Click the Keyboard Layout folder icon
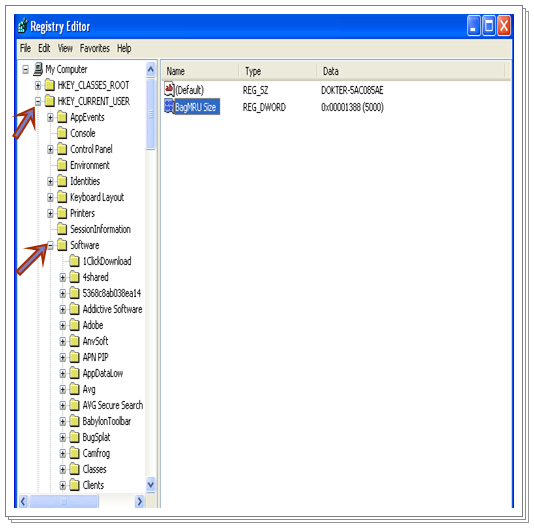The height and width of the screenshot is (528, 534). 62,197
